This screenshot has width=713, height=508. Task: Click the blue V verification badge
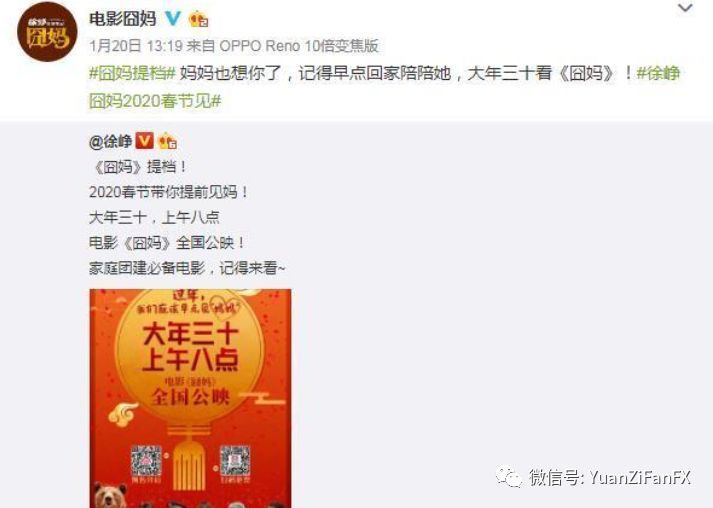coord(173,18)
